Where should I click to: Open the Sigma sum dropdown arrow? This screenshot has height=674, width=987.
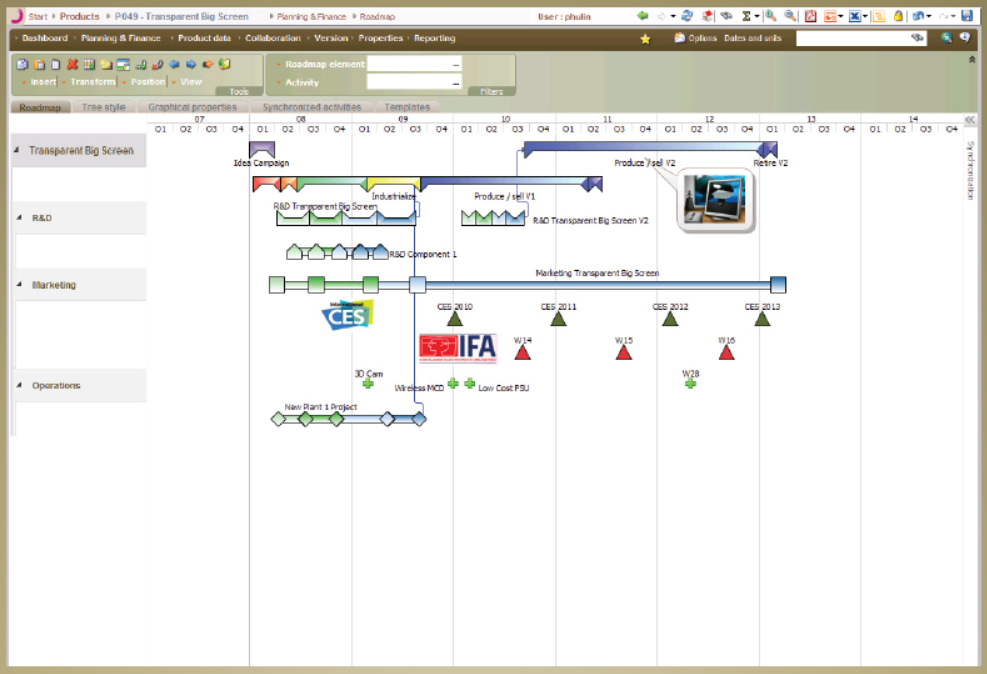(758, 17)
